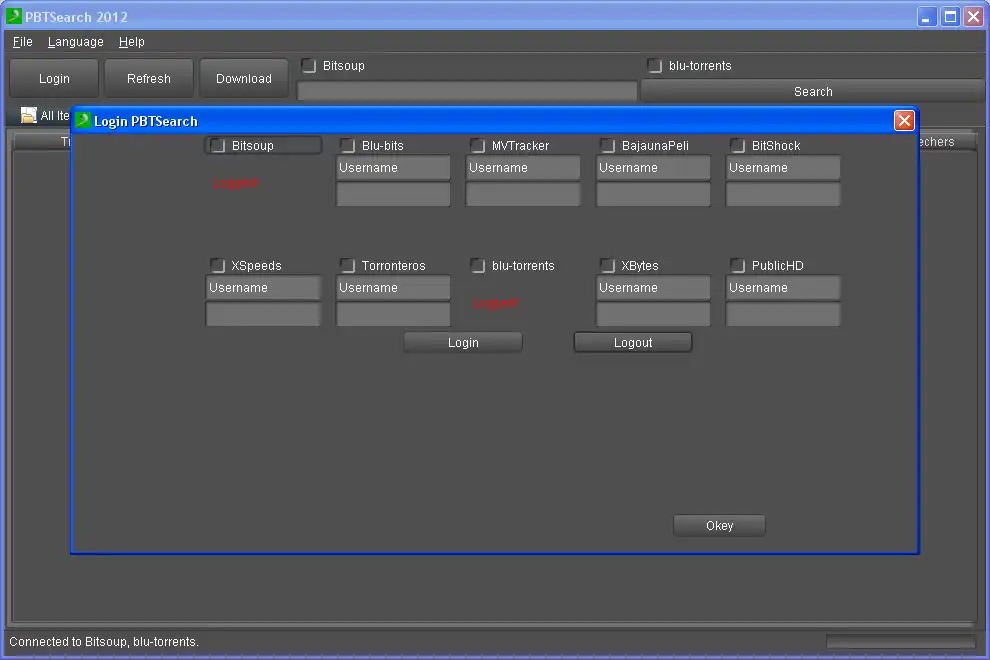
Task: Check the MVTracker checkbox
Action: [477, 145]
